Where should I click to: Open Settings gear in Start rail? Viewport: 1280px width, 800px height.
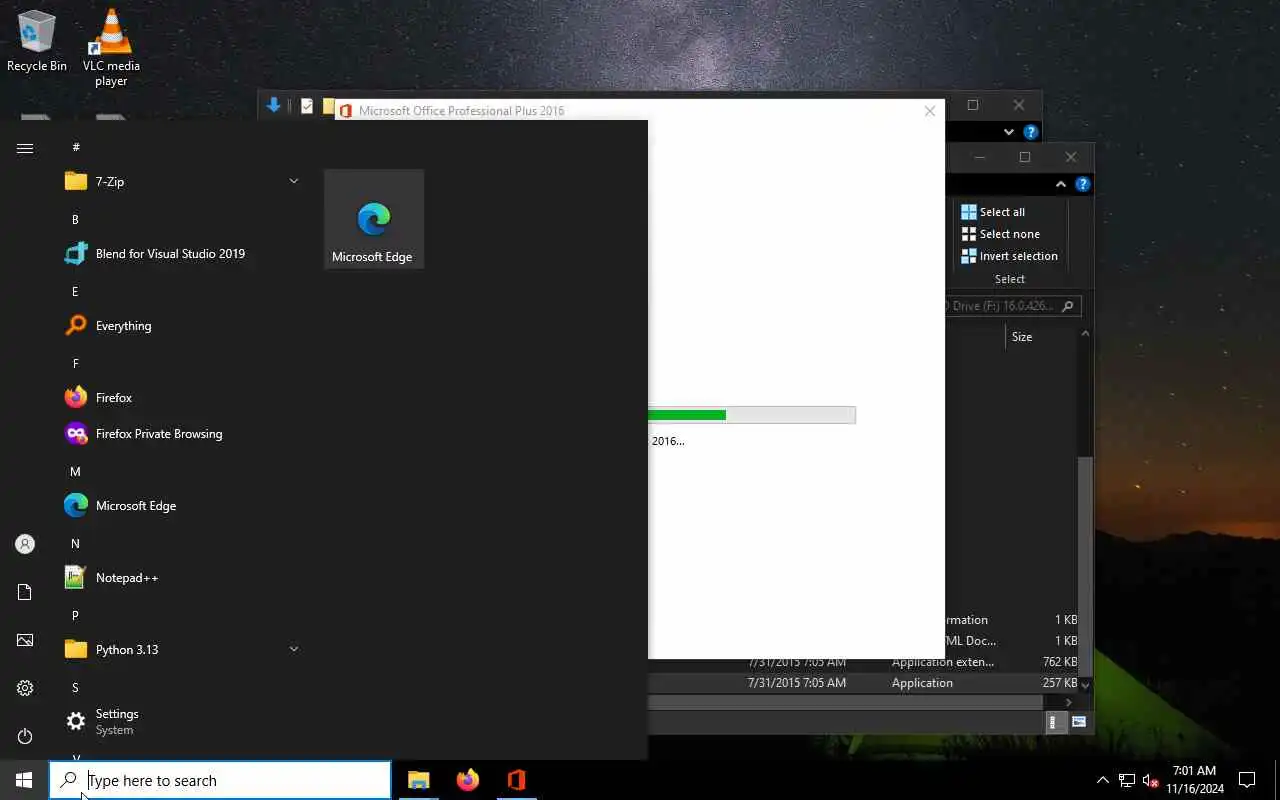pos(25,688)
